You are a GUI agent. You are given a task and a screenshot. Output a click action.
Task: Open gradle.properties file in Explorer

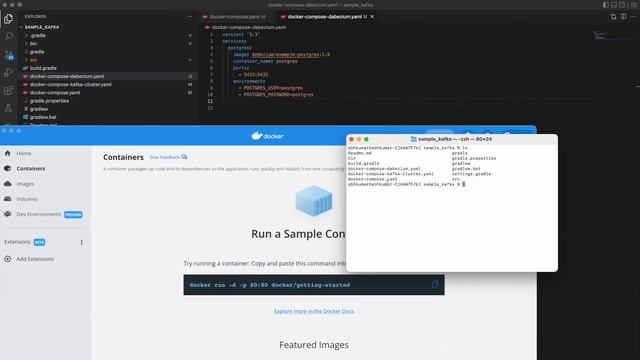49,101
